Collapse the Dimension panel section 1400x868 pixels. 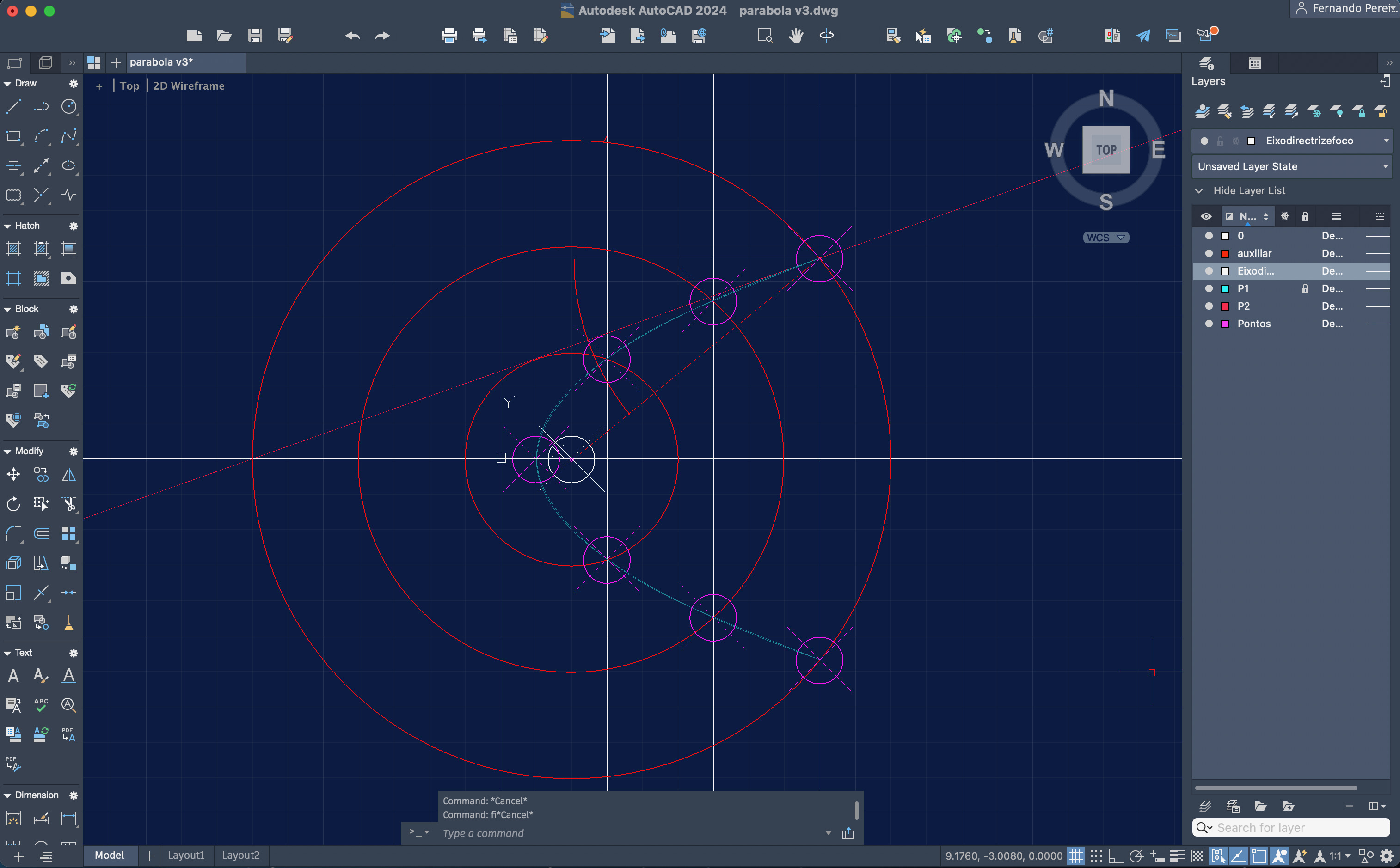point(7,796)
